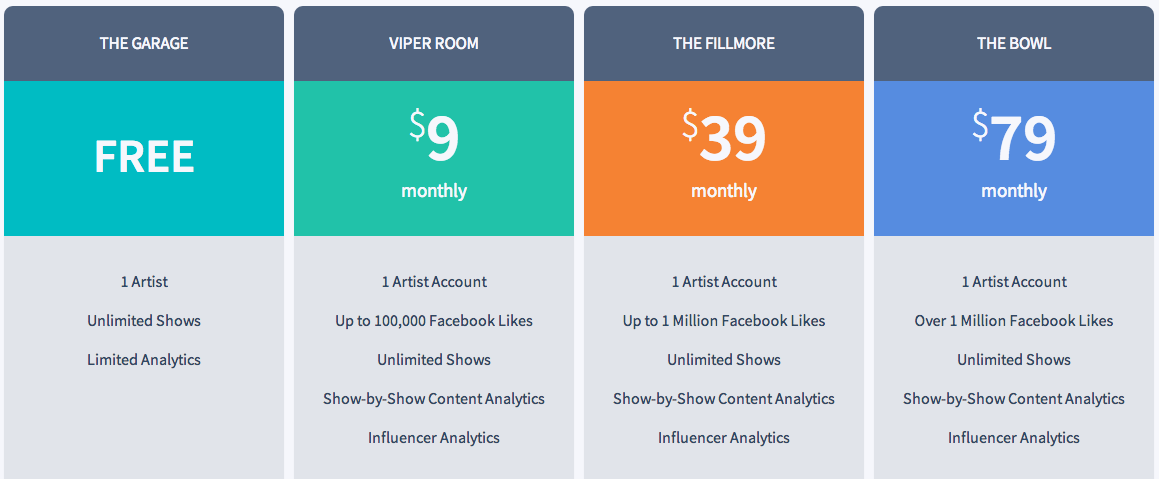Click "1 Artist Account" in The Bowl
This screenshot has width=1159, height=479.
coord(1013,282)
